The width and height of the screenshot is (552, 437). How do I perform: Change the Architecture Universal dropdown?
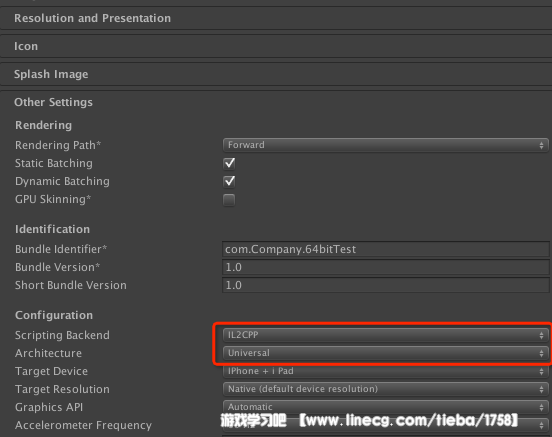pos(385,353)
